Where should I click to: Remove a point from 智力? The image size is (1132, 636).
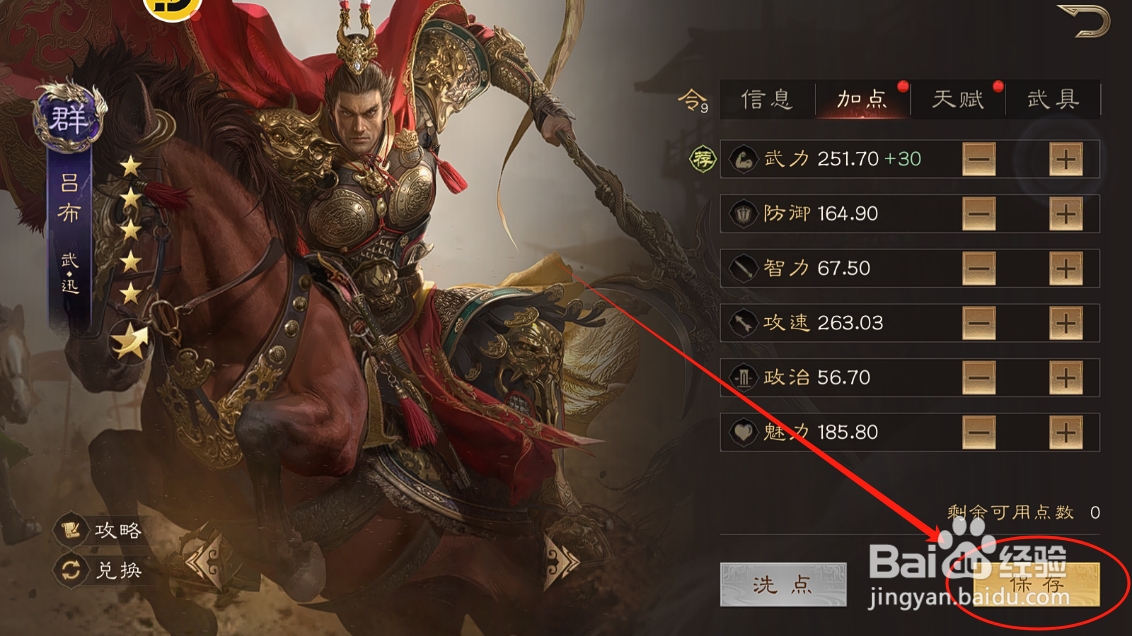coord(979,269)
